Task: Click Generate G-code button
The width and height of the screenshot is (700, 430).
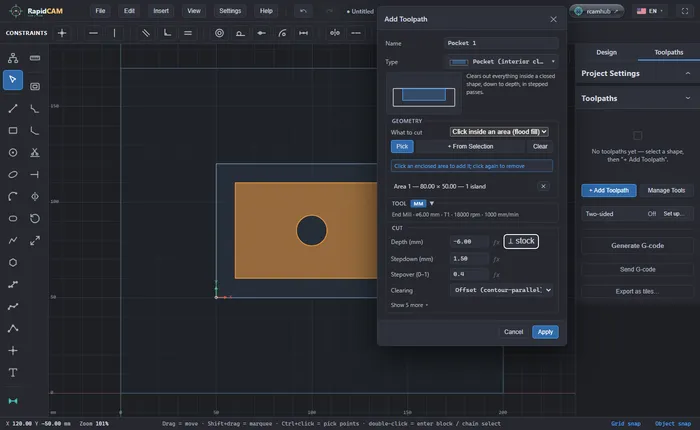Action: (637, 246)
